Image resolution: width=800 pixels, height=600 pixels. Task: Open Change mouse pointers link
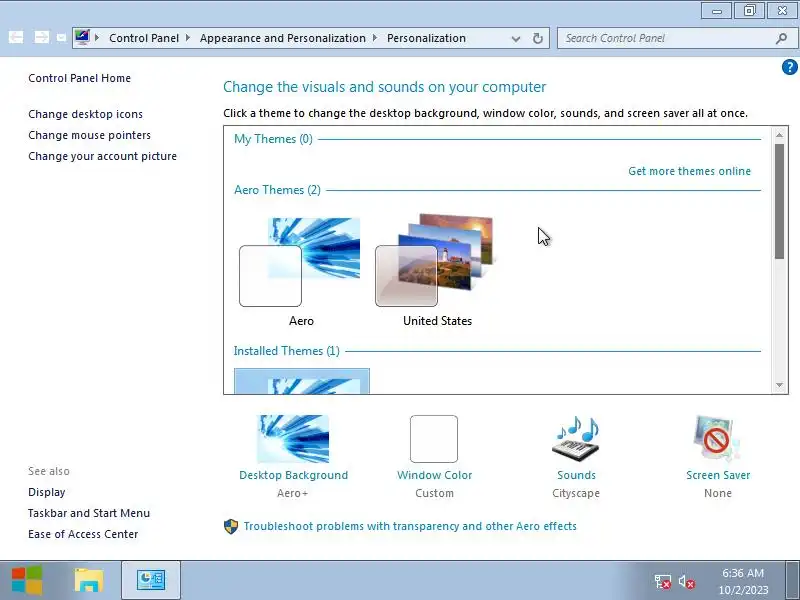[x=89, y=135]
